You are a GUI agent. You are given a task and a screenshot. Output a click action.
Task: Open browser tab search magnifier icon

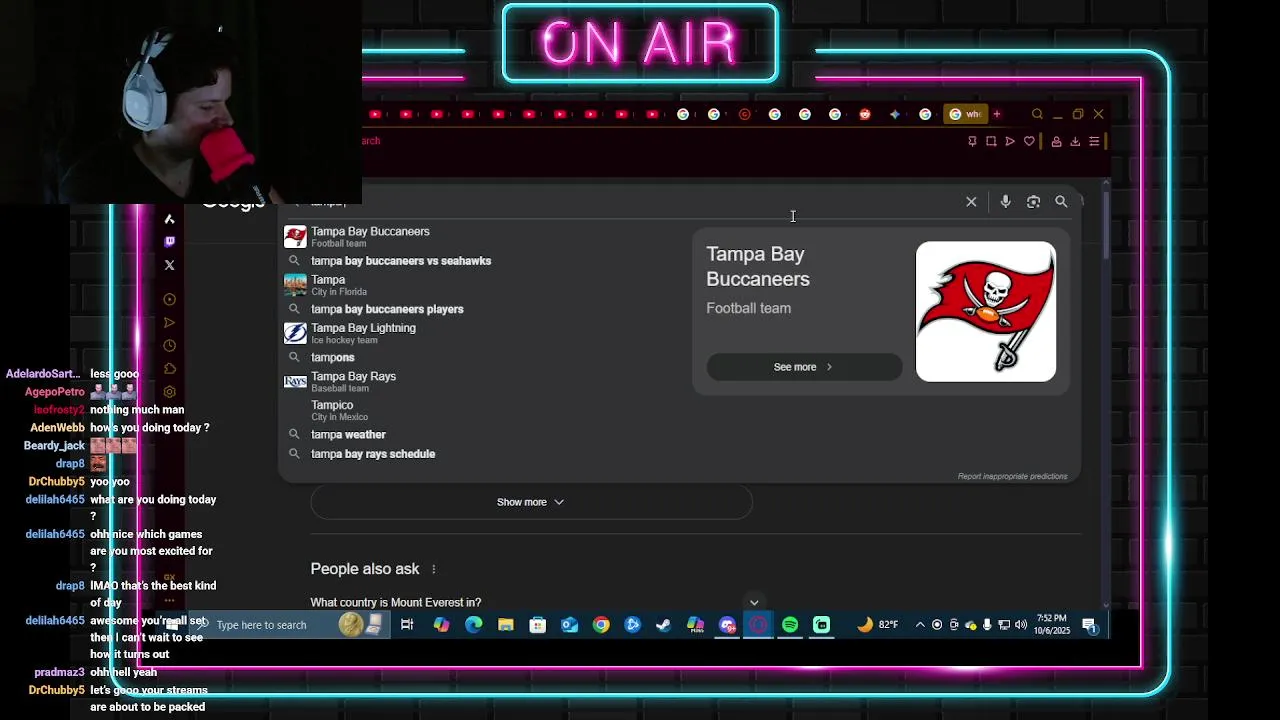(x=1037, y=114)
